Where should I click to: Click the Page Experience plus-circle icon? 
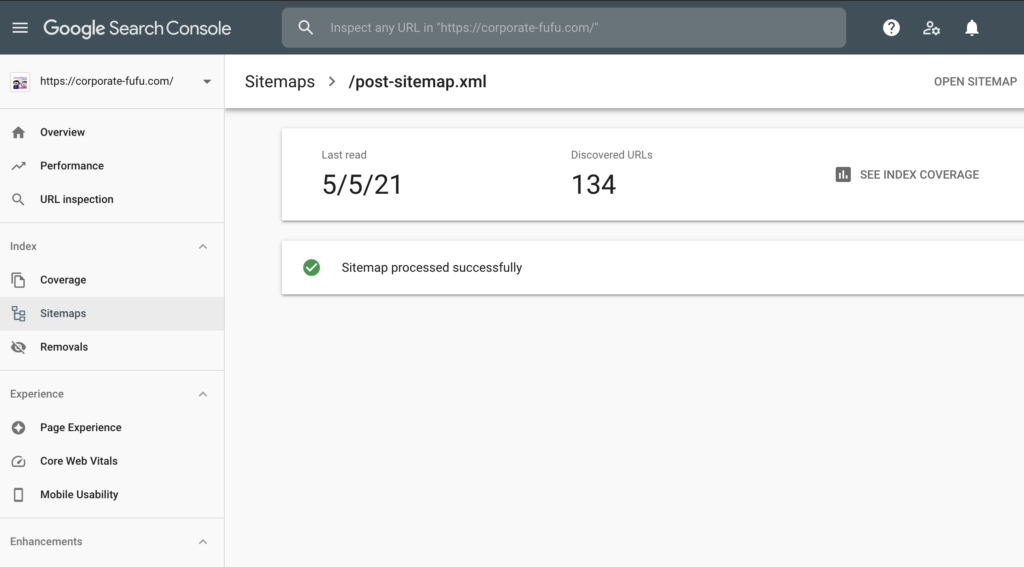[18, 428]
